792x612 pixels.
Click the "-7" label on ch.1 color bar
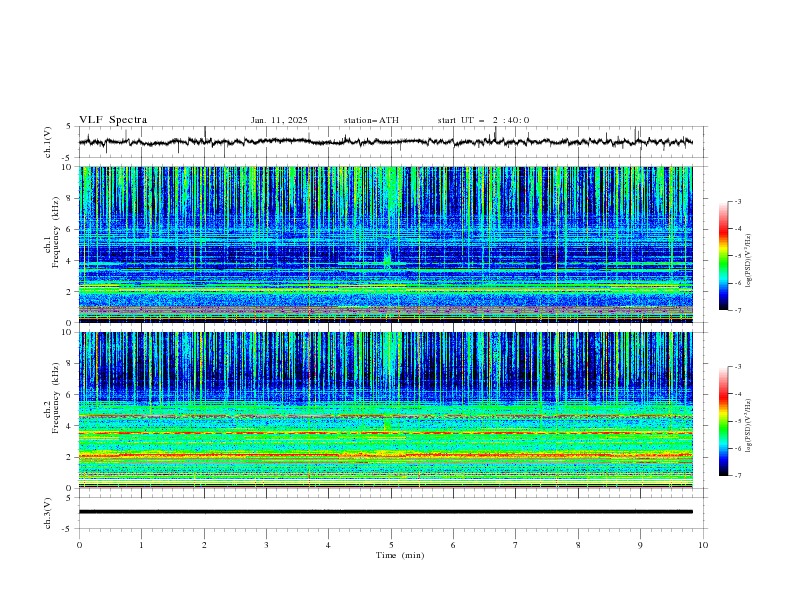(x=737, y=310)
